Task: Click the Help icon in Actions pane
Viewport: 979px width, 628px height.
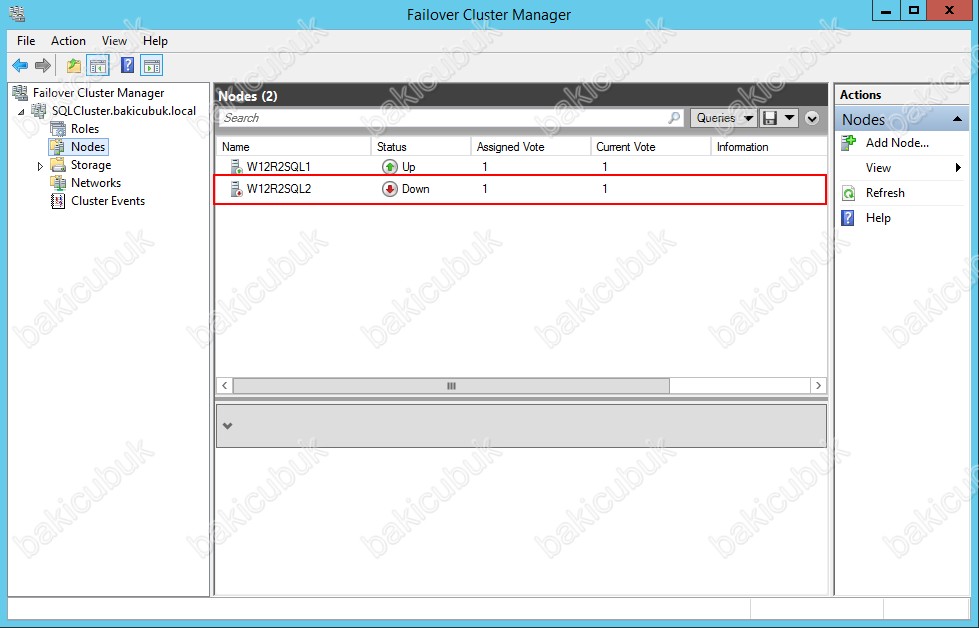Action: point(848,218)
